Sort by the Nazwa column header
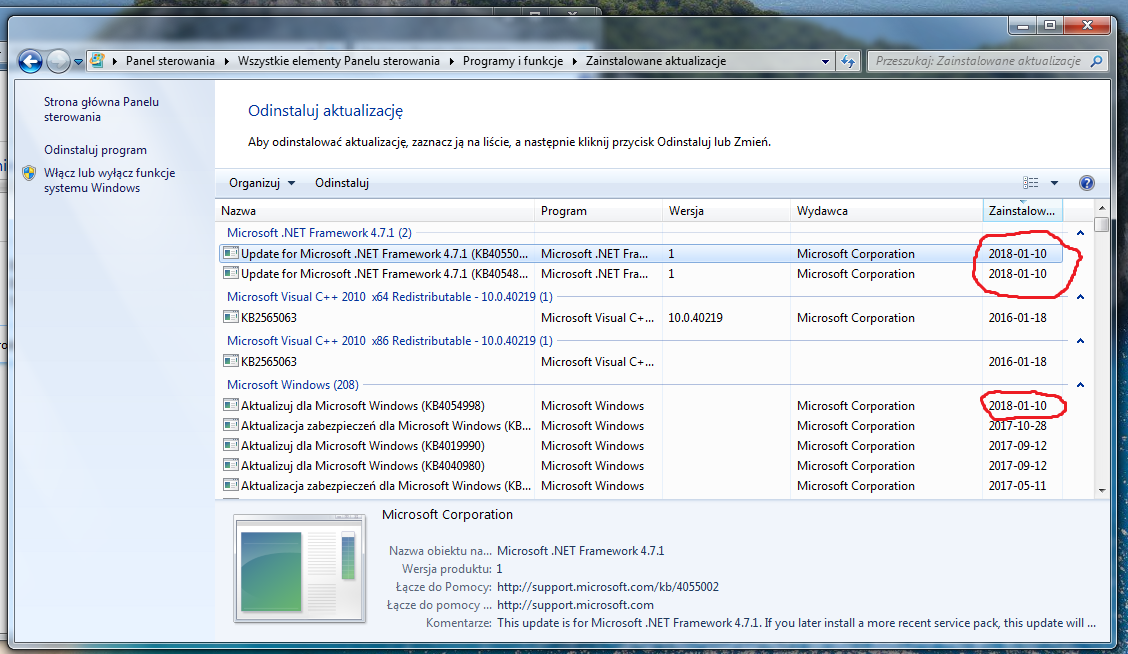The height and width of the screenshot is (654, 1128). [x=375, y=211]
